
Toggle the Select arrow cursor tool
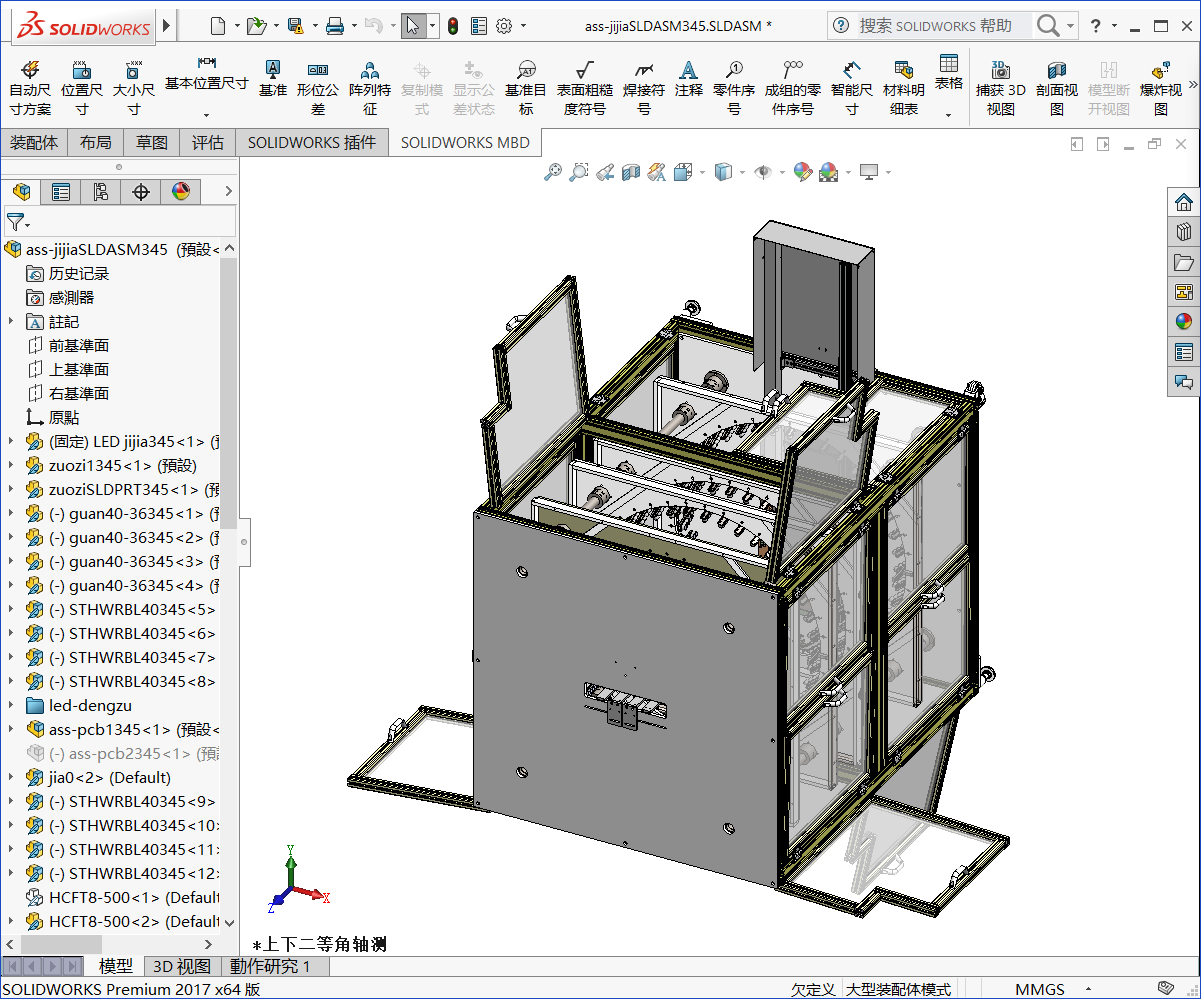point(413,26)
